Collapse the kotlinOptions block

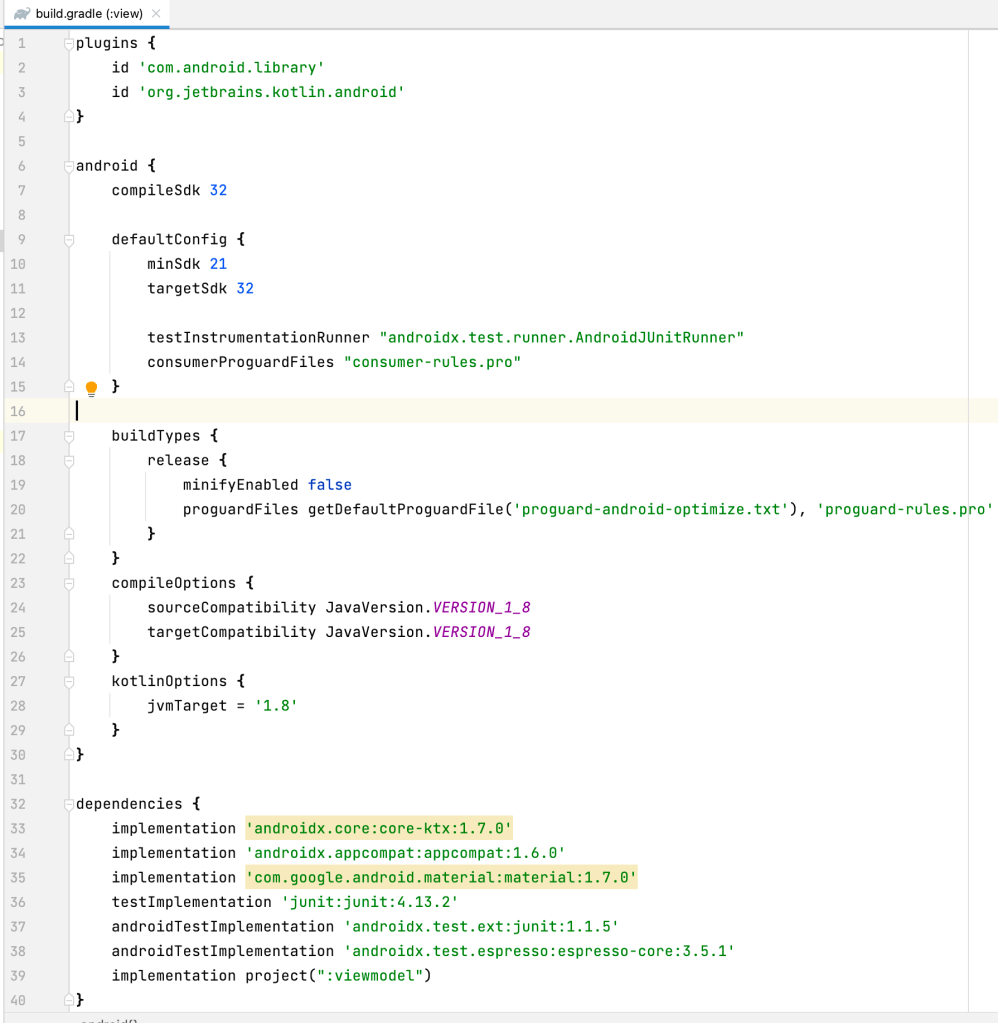click(x=69, y=681)
